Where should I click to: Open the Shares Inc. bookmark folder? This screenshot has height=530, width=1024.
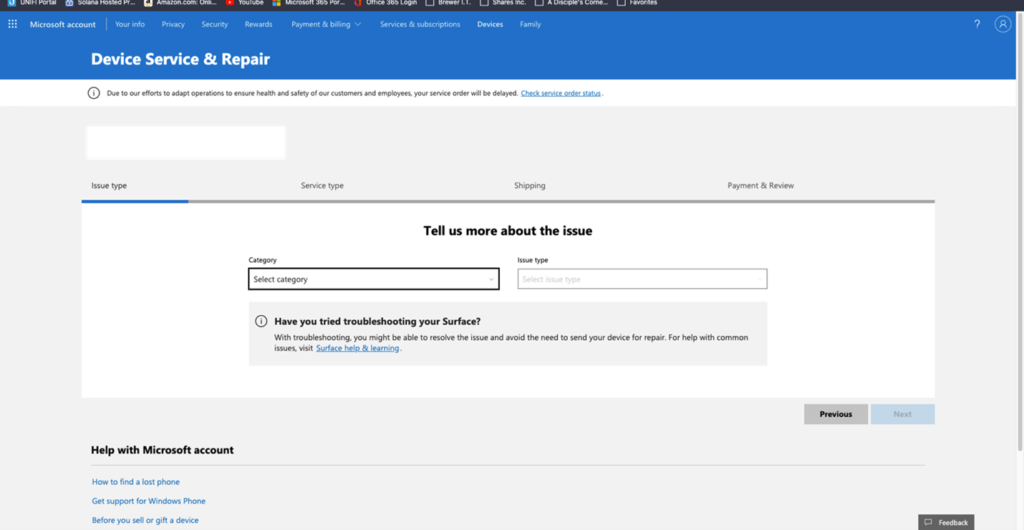502,3
